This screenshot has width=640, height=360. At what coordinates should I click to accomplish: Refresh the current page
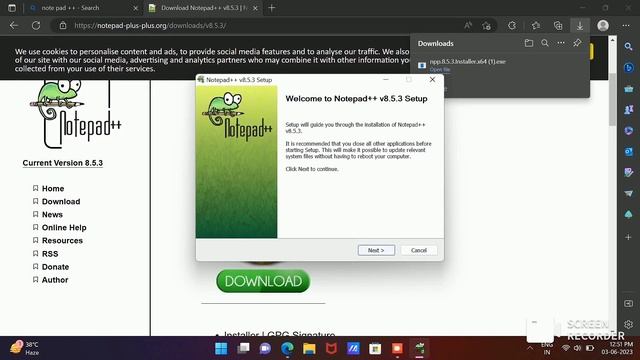[x=36, y=25]
